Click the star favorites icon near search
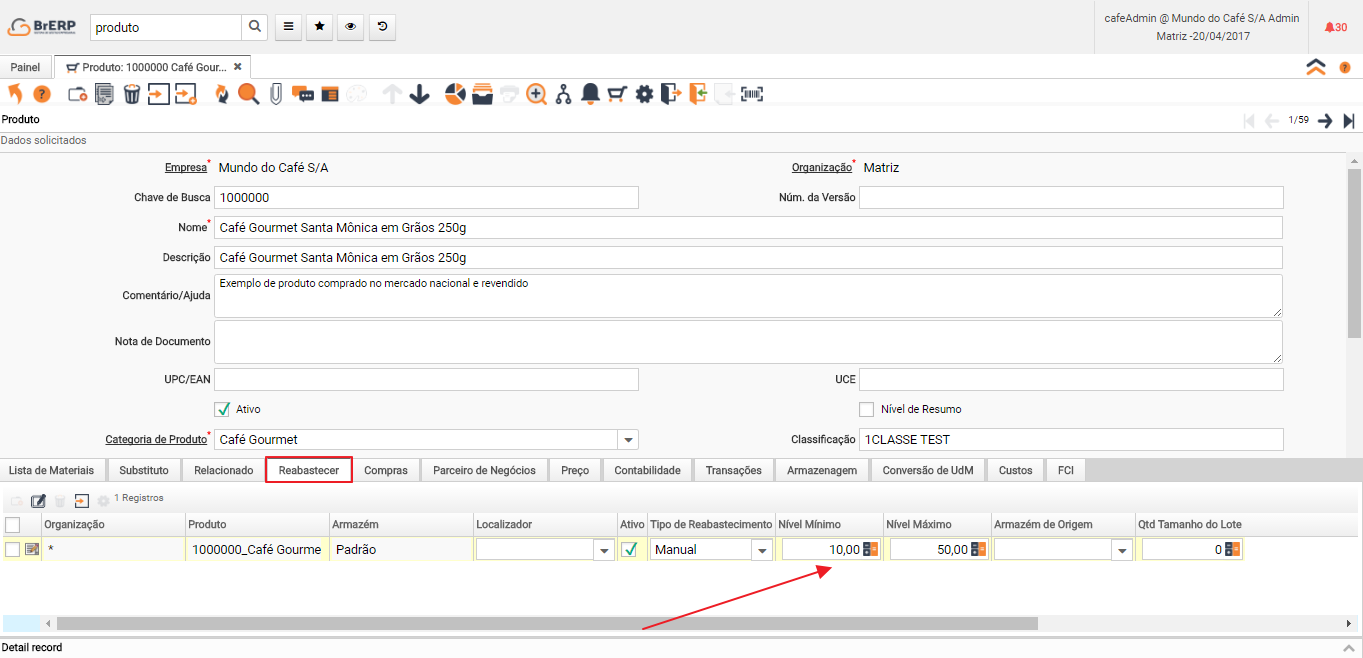Viewport: 1363px width, 658px height. click(319, 28)
